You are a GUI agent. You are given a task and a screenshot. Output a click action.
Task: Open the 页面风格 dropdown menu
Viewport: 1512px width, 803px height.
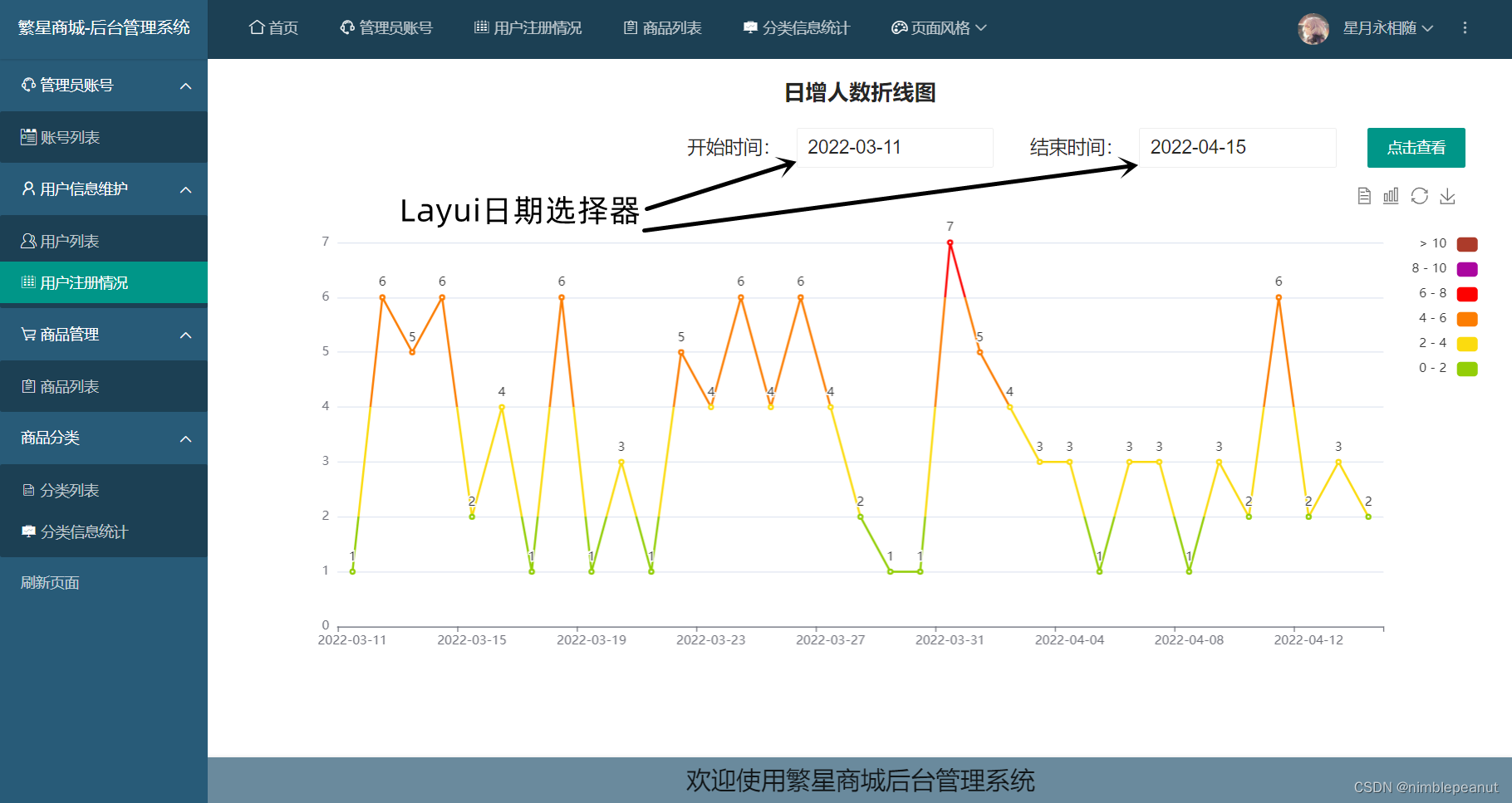click(940, 28)
